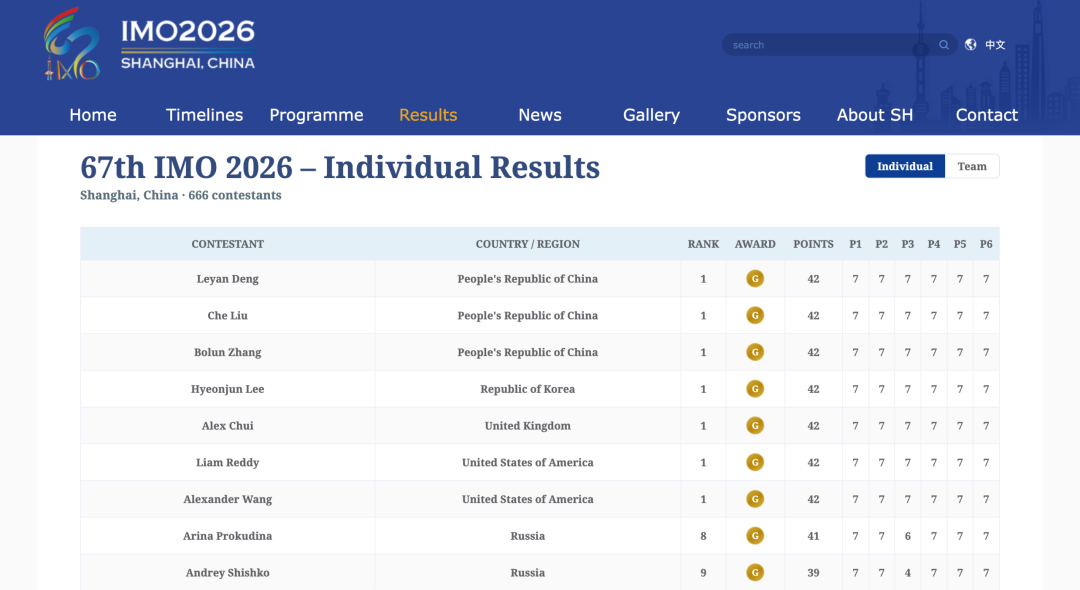Click Bolun Zhang's gold medal icon
Screen dimensions: 1080x590
click(x=755, y=352)
